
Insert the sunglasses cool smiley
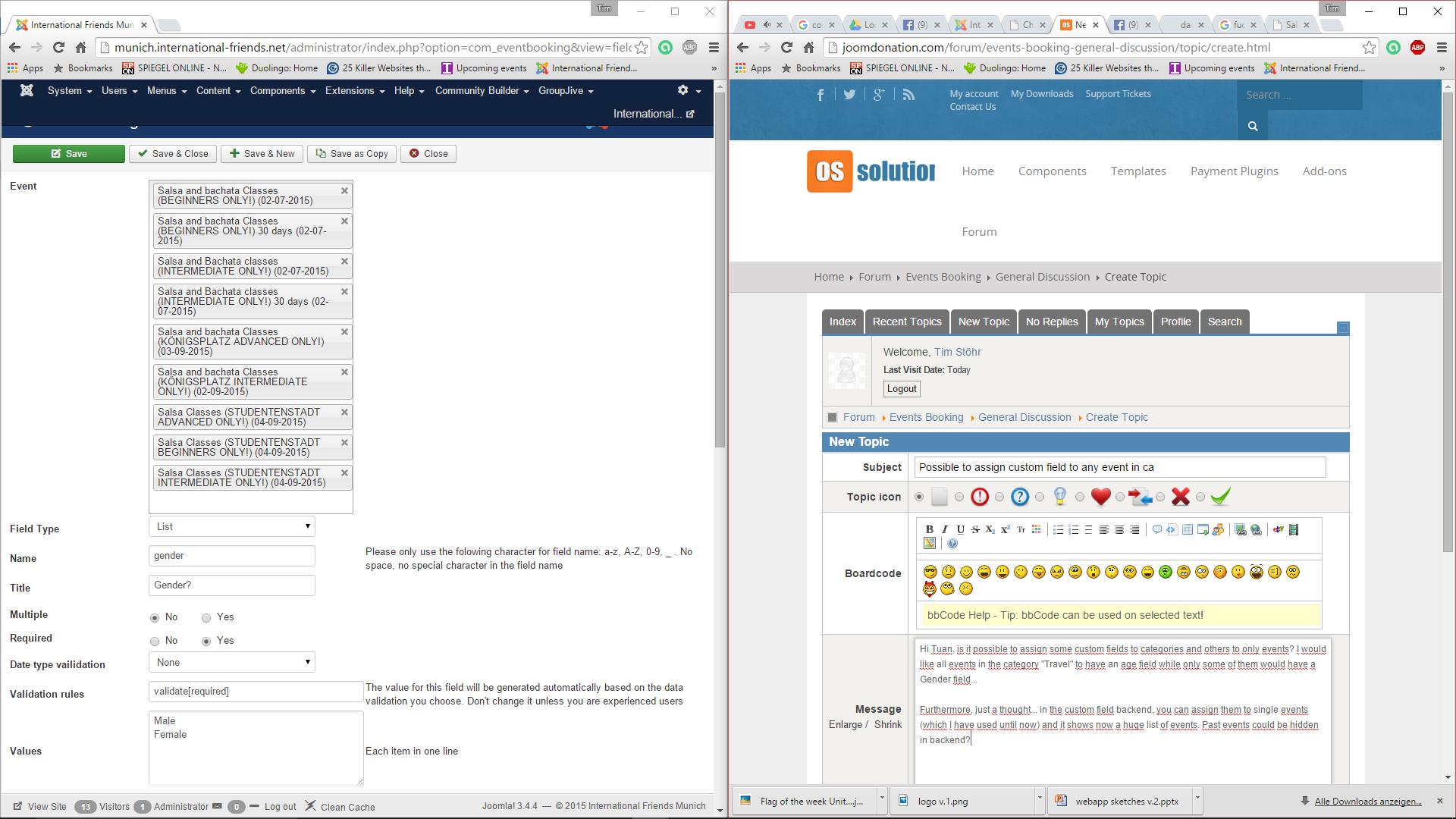point(930,572)
